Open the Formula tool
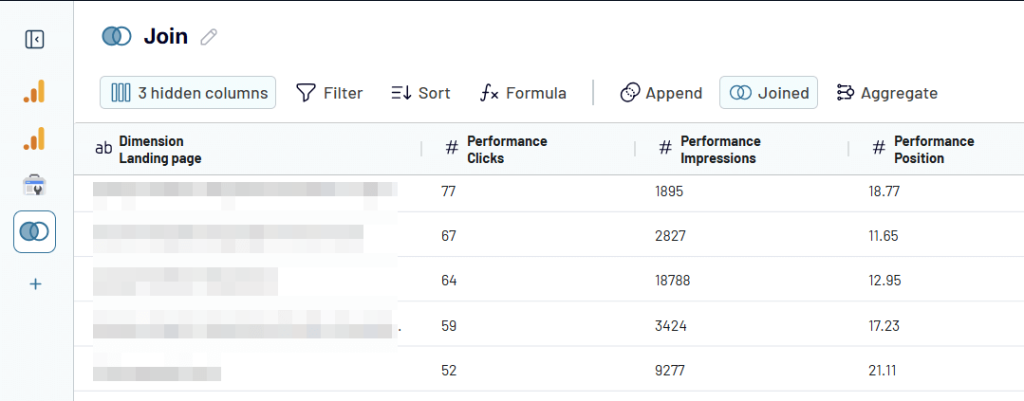The image size is (1024, 401). click(523, 93)
